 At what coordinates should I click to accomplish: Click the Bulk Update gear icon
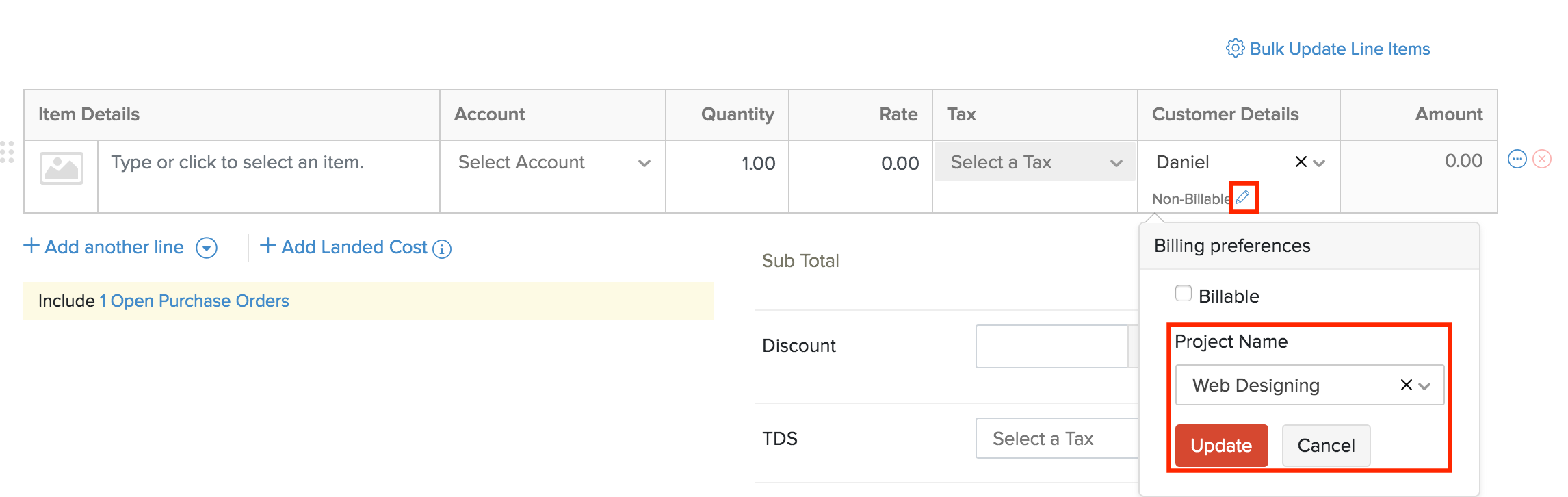tap(1235, 49)
